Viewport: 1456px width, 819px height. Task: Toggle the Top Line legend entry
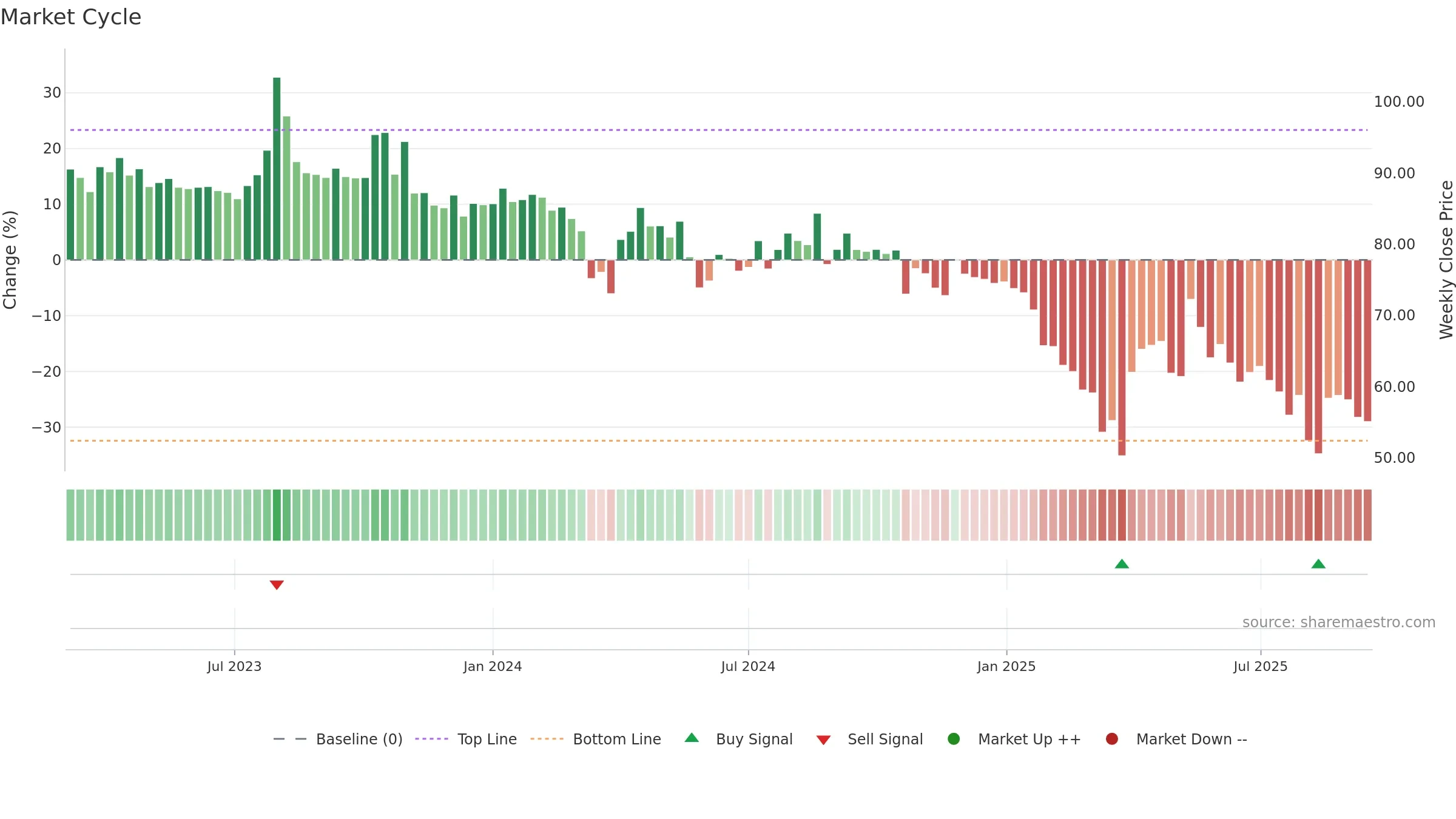[x=466, y=739]
